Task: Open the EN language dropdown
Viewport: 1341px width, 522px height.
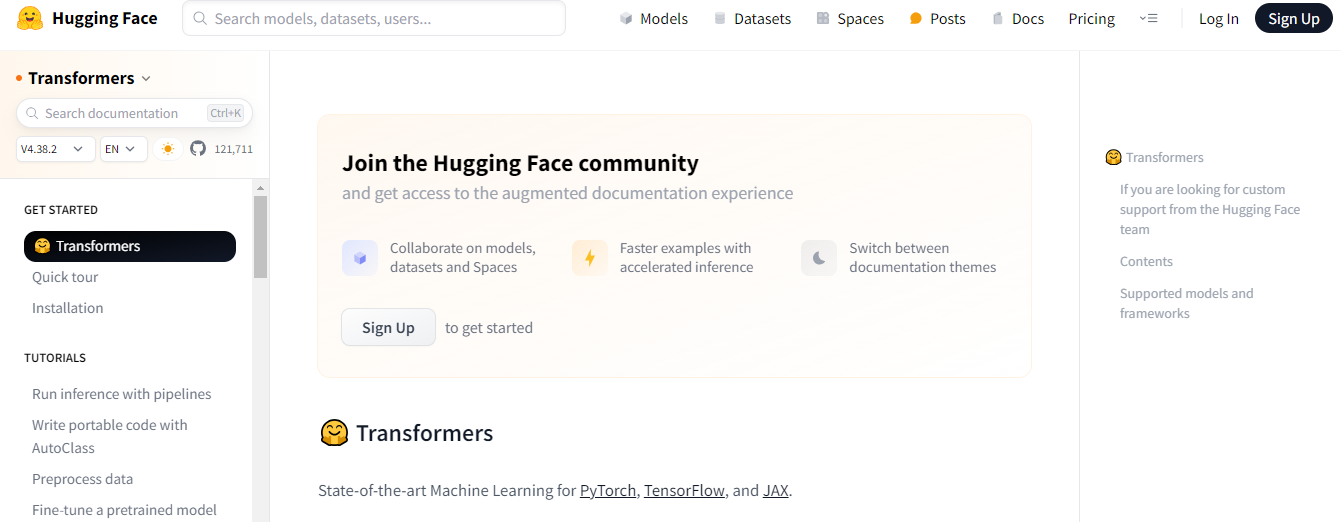Action: pos(124,149)
